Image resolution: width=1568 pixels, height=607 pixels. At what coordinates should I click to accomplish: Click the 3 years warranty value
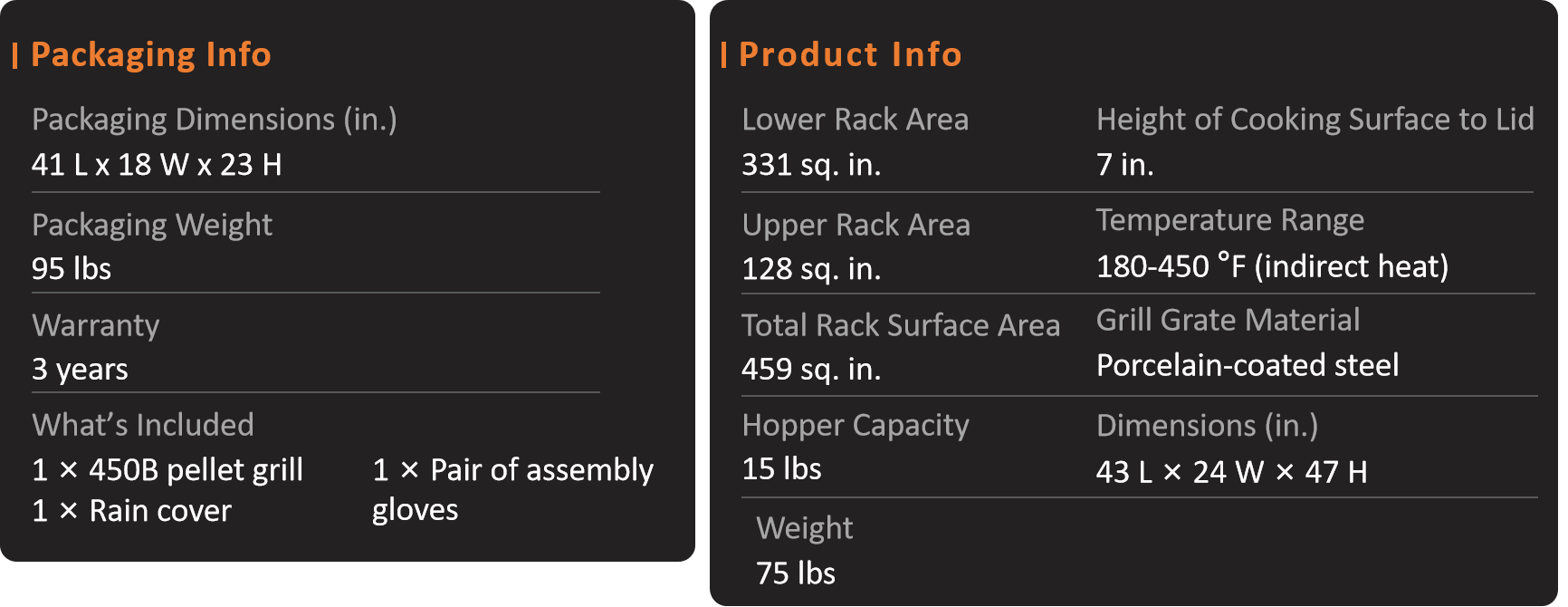tap(80, 370)
